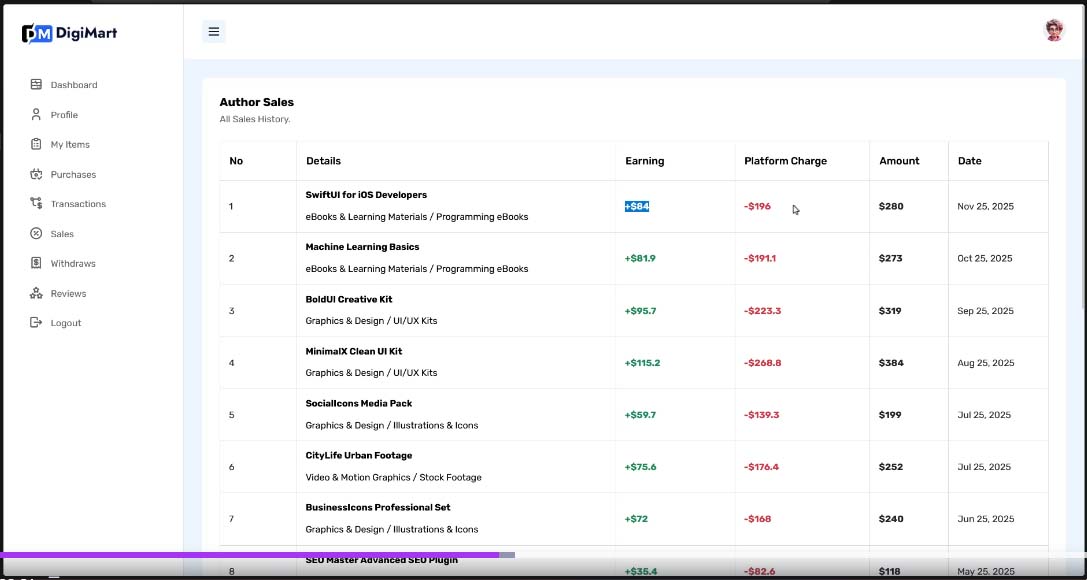
Task: Click the DigiMart logo icon
Action: click(x=37, y=33)
